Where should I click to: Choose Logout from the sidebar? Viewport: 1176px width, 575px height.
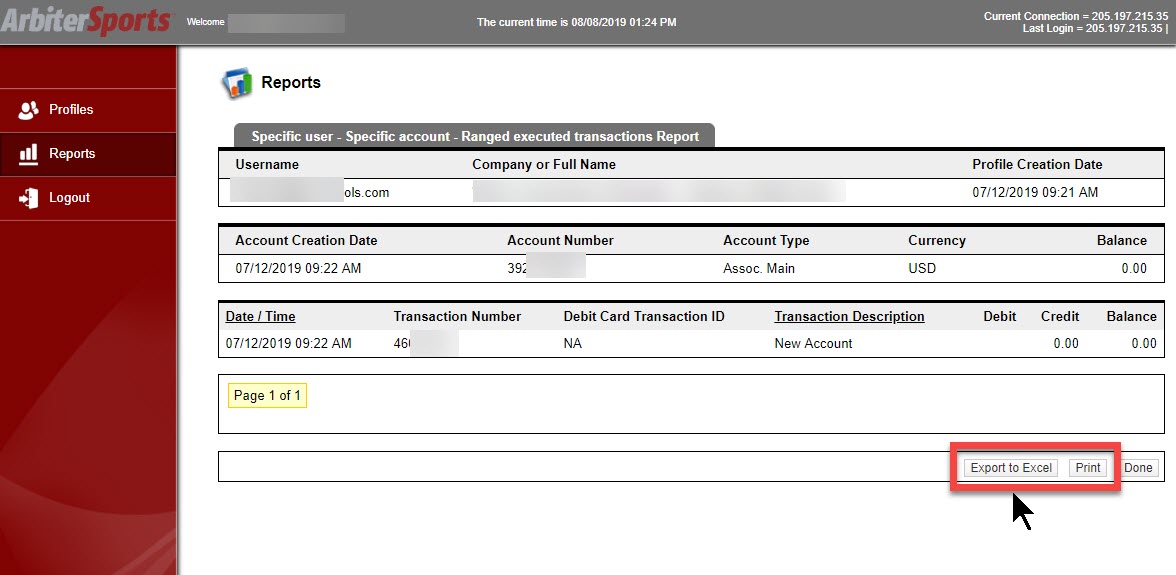[x=88, y=198]
